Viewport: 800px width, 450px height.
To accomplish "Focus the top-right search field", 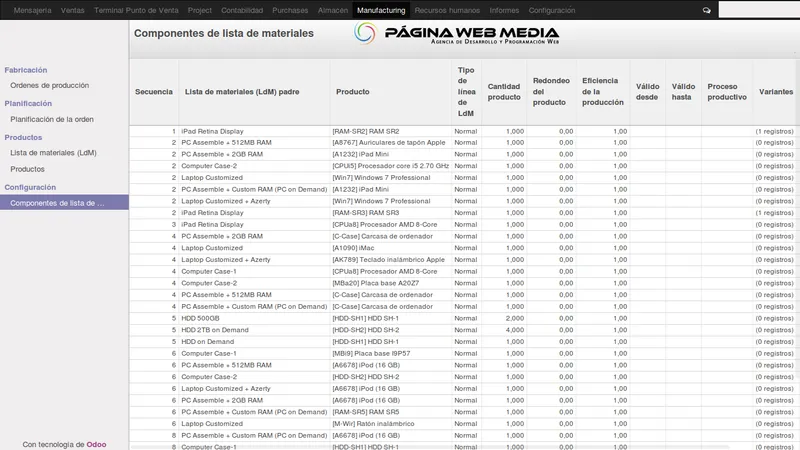I will [x=759, y=10].
